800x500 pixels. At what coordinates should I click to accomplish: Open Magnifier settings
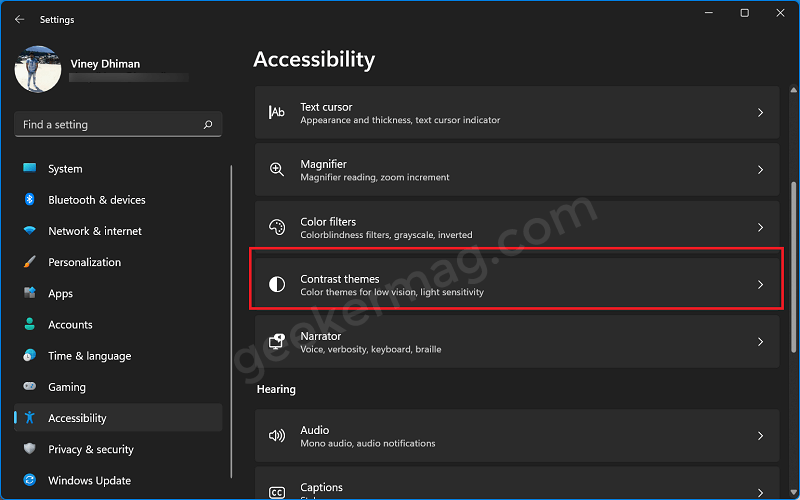517,169
